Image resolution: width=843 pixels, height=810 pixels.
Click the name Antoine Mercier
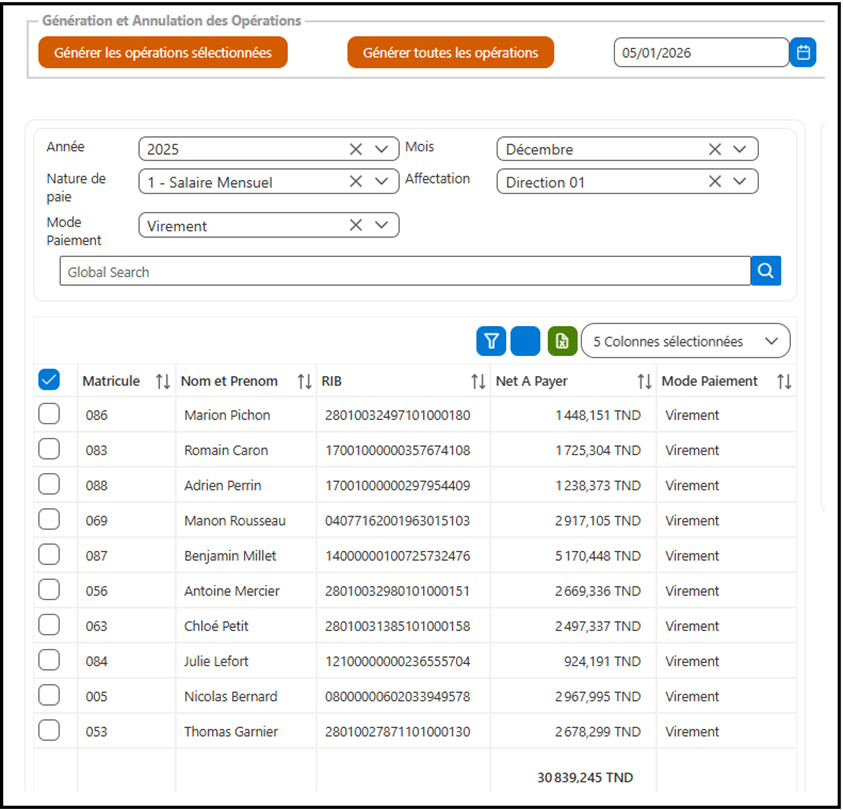click(x=232, y=591)
